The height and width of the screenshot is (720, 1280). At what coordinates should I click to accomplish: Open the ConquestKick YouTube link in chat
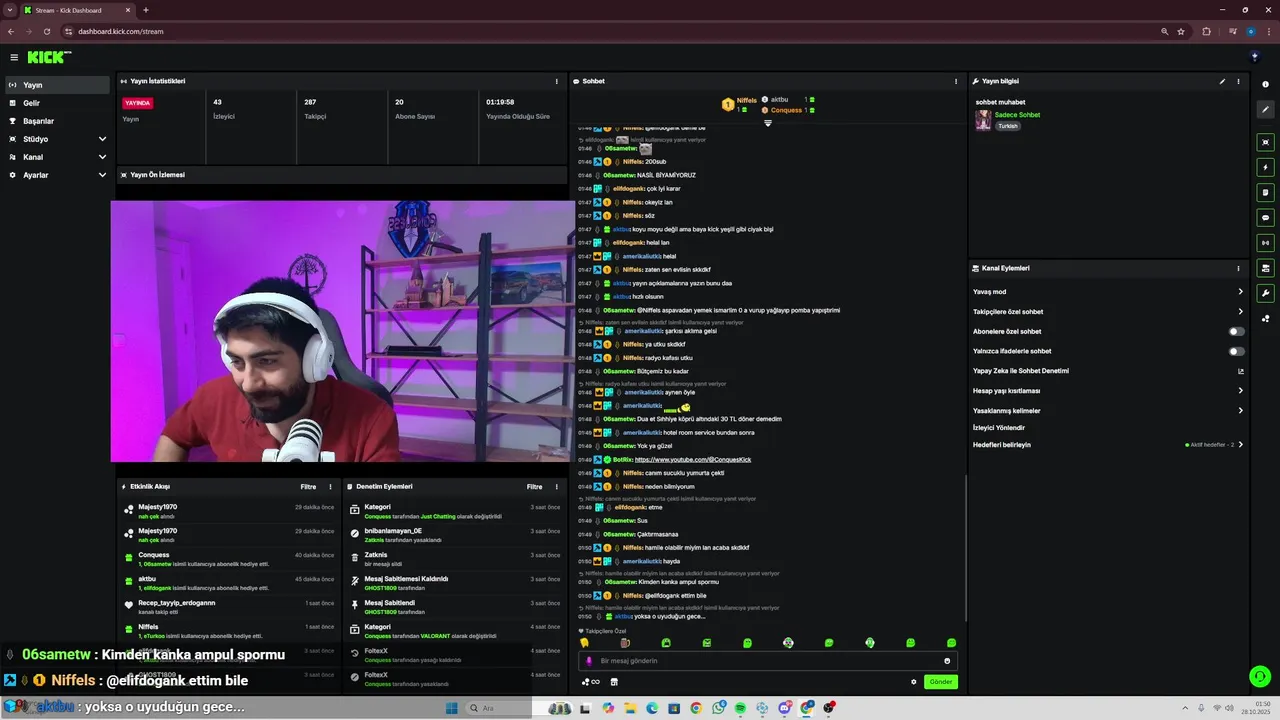click(692, 459)
